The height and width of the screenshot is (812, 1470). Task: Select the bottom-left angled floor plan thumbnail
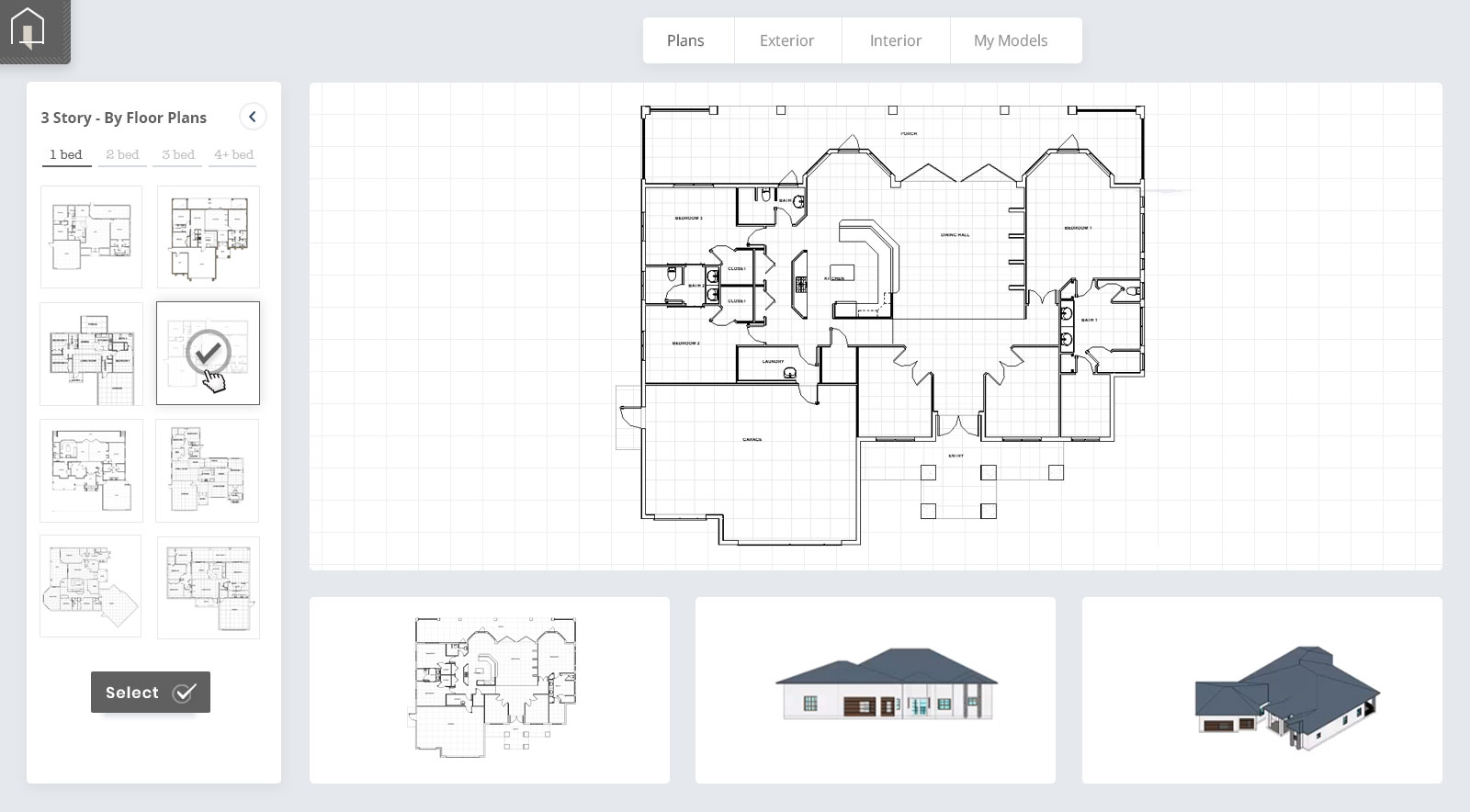pyautogui.click(x=91, y=586)
